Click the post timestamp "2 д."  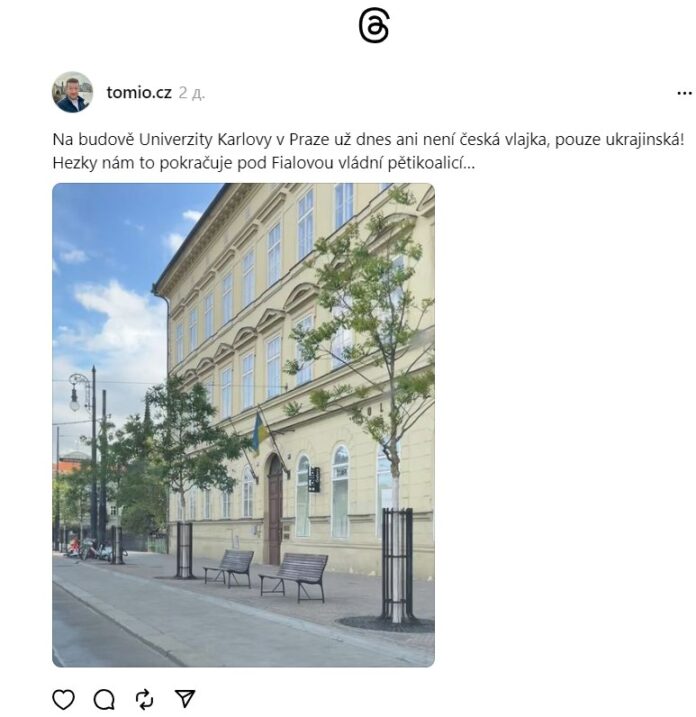pyautogui.click(x=192, y=93)
